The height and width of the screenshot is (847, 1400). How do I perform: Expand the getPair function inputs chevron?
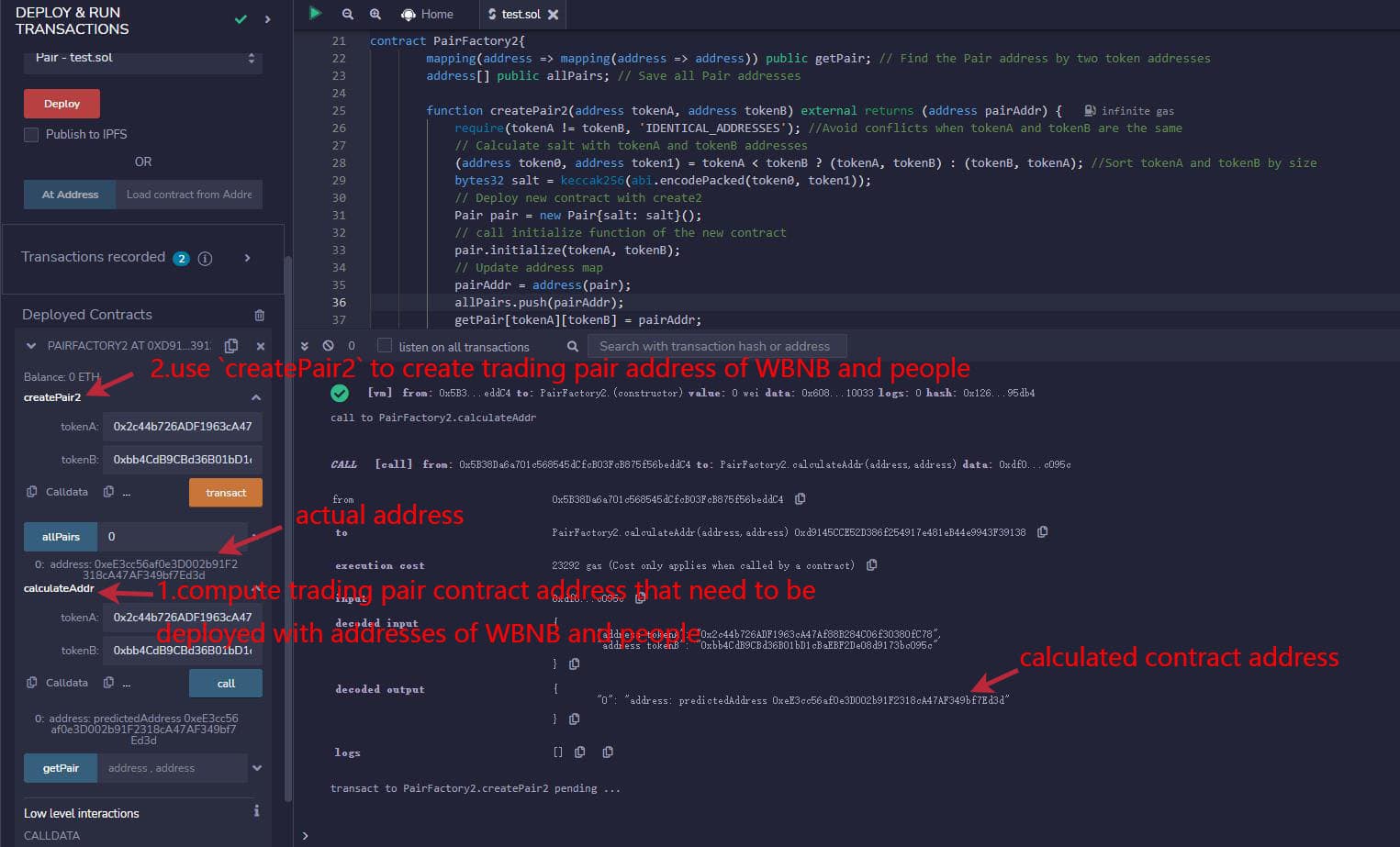point(258,768)
